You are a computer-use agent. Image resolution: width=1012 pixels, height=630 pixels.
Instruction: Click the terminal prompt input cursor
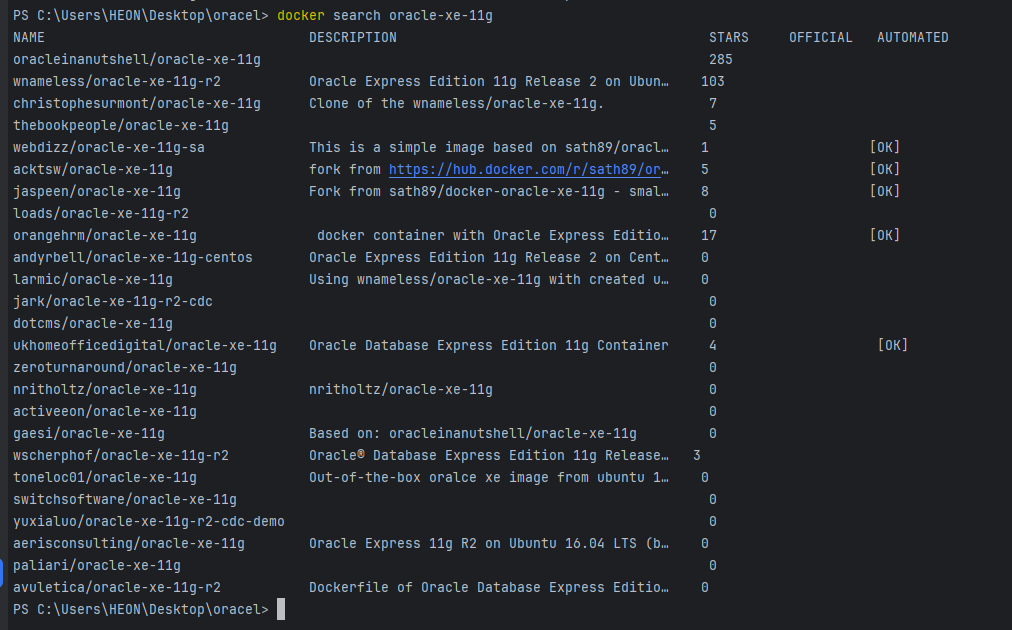(x=281, y=609)
